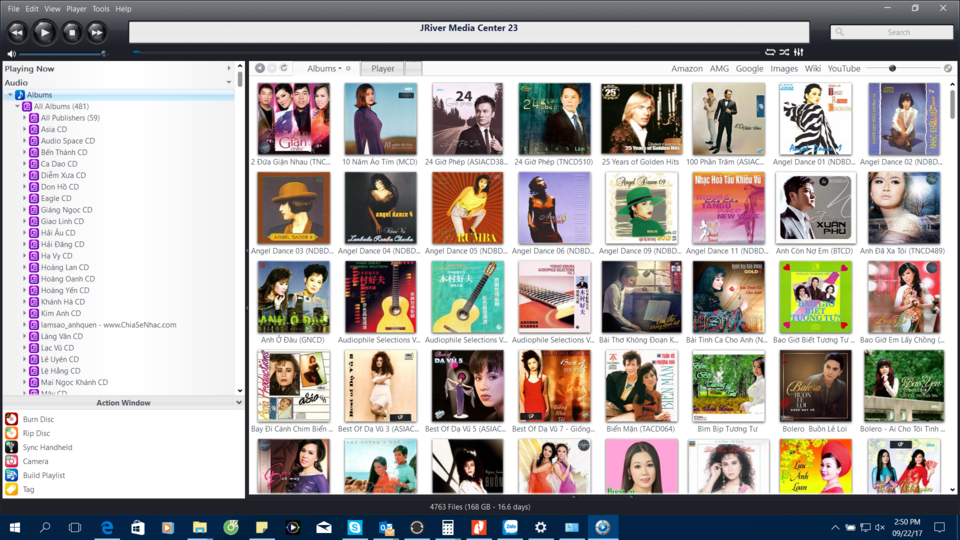Expand the Playing Now section arrow
960x540 pixels.
[229, 69]
